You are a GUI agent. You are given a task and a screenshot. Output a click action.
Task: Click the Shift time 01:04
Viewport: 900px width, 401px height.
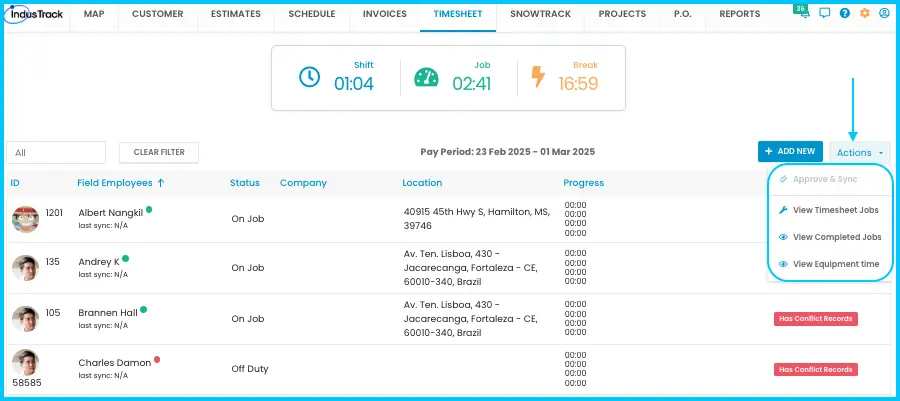[x=354, y=84]
